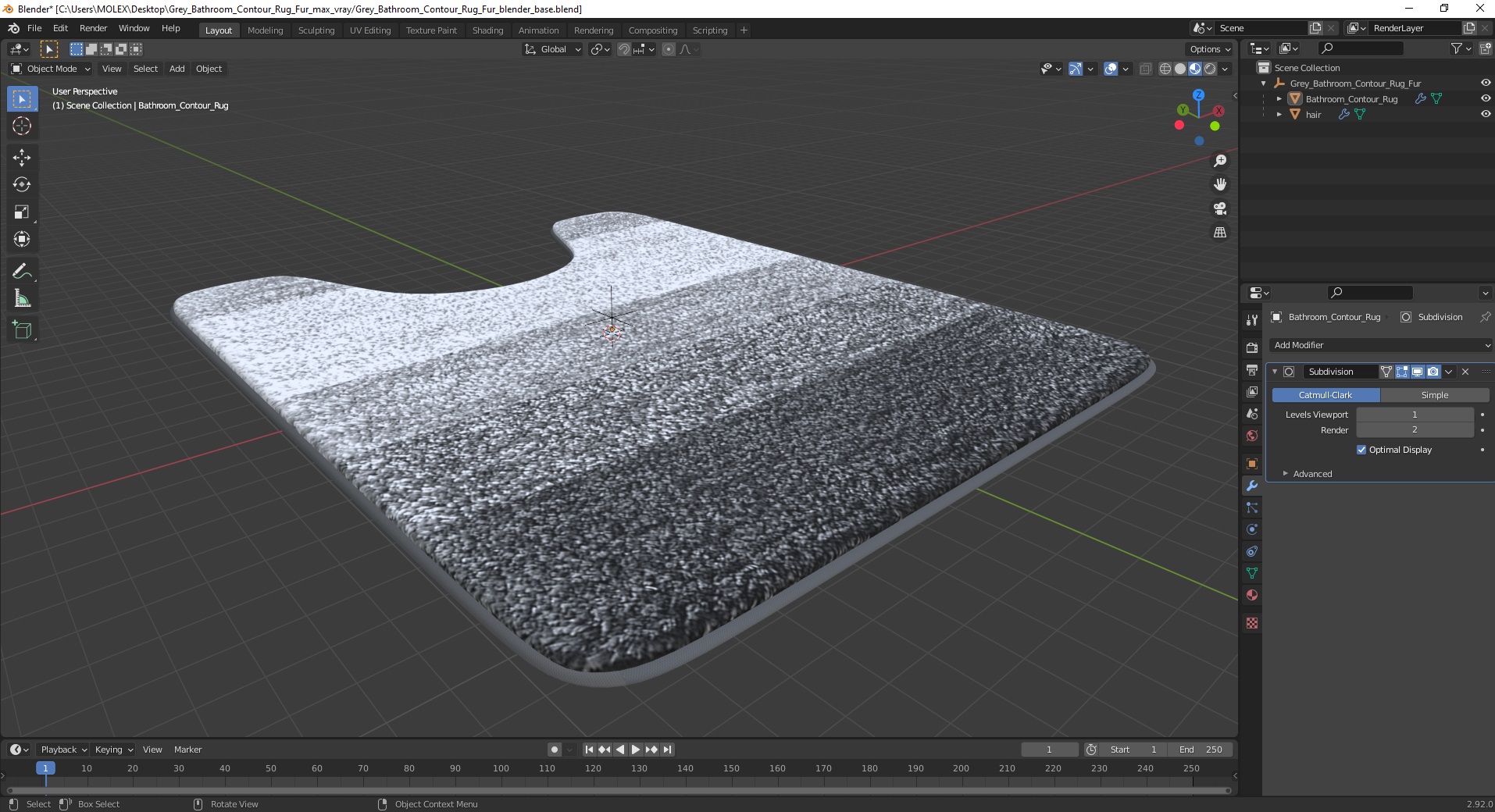Adjust Levels Viewport value field

pos(1415,415)
